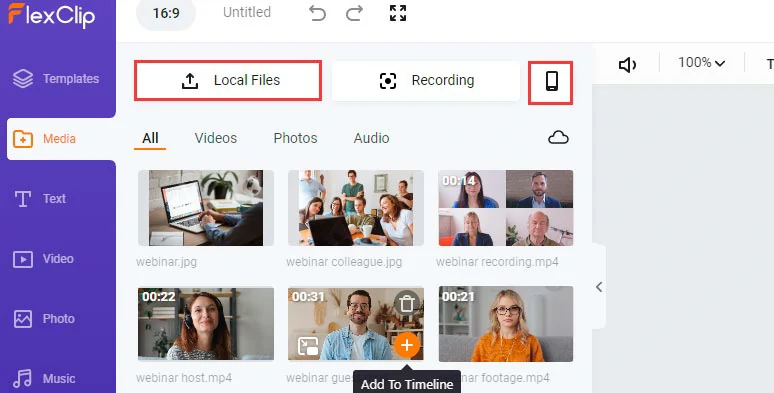774x393 pixels.
Task: Click the webinar host.mp4 file name
Action: pos(184,378)
